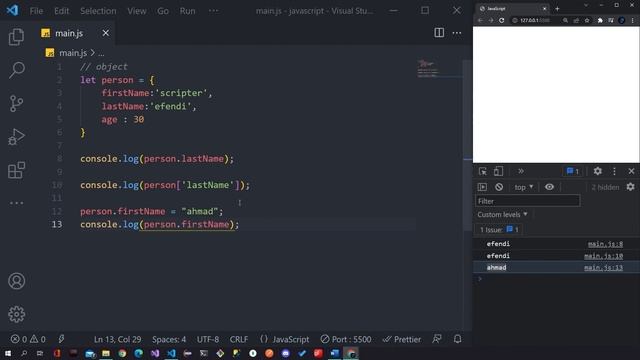This screenshot has width=640, height=360.
Task: Open DevTools customize three-dot menu
Action: click(614, 171)
